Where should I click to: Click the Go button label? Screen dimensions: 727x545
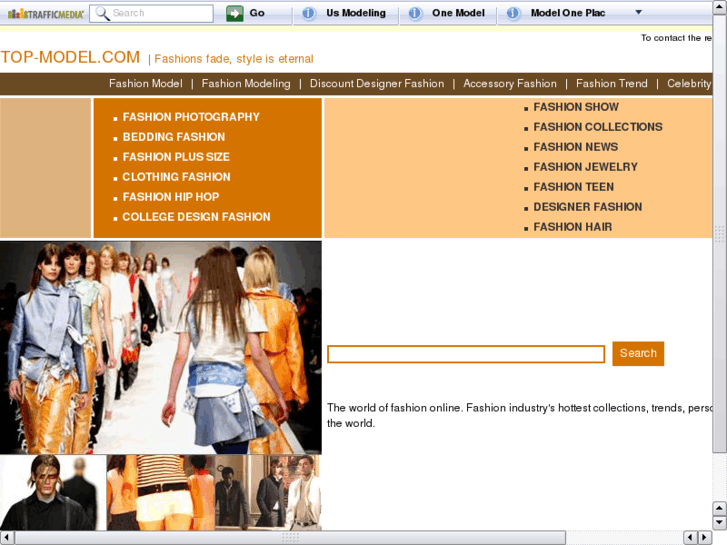257,13
